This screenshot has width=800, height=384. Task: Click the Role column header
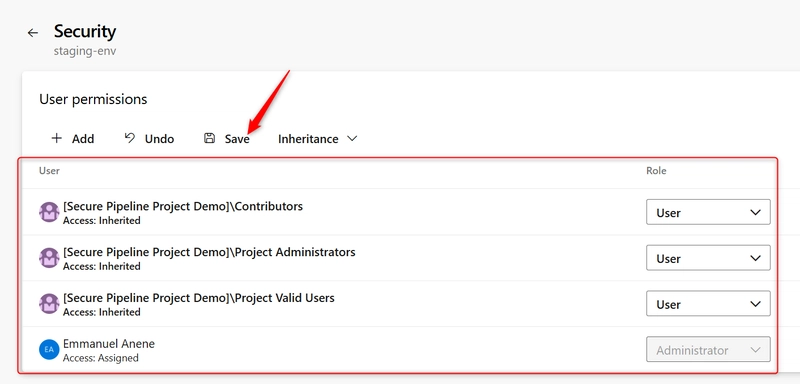[x=656, y=171]
